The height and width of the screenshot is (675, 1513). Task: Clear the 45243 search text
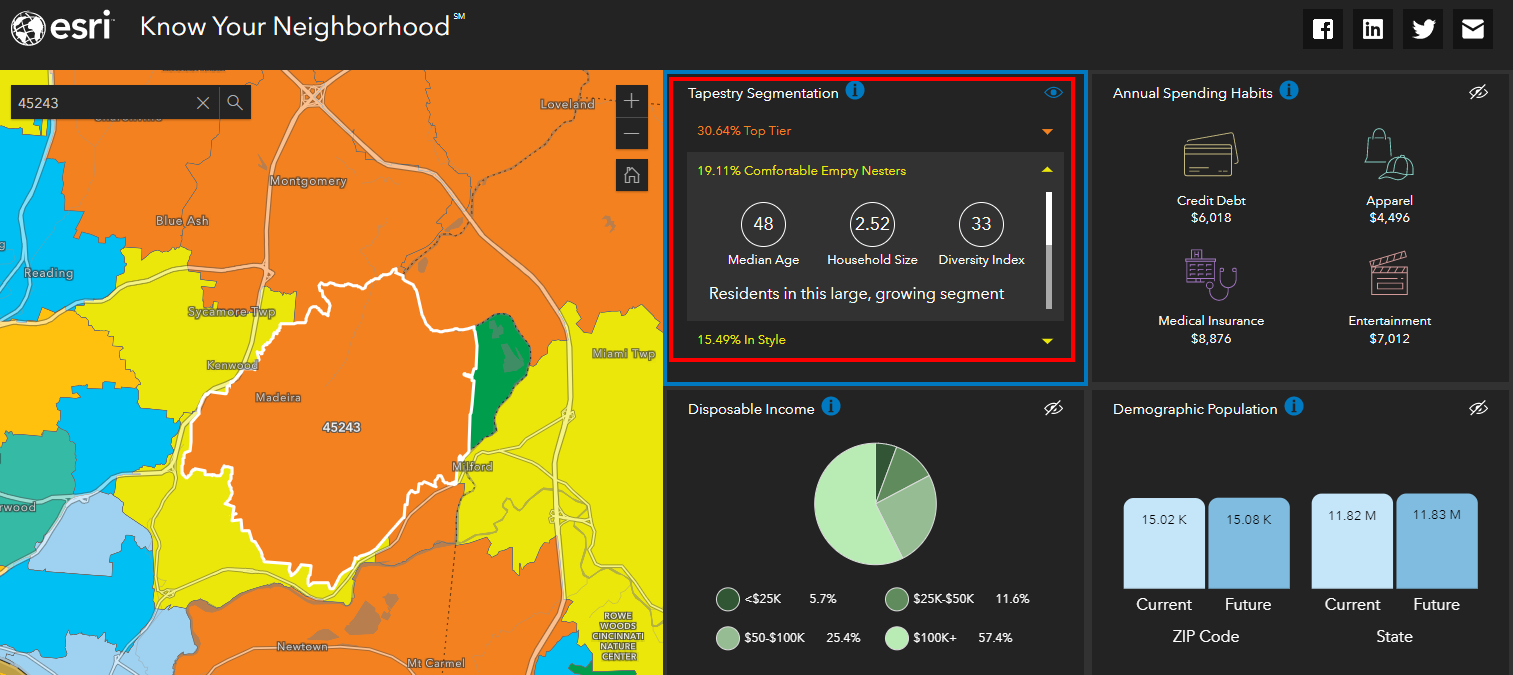(x=203, y=102)
